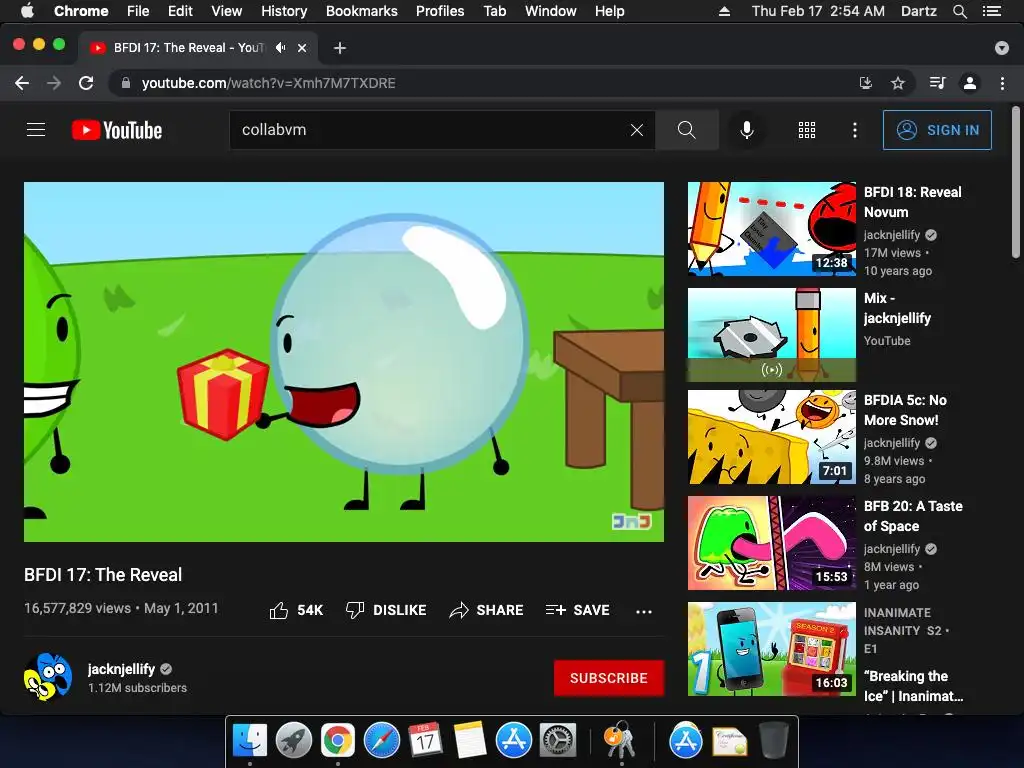Open Calendar from the Dock
Viewport: 1024px width, 768px height.
(x=426, y=740)
